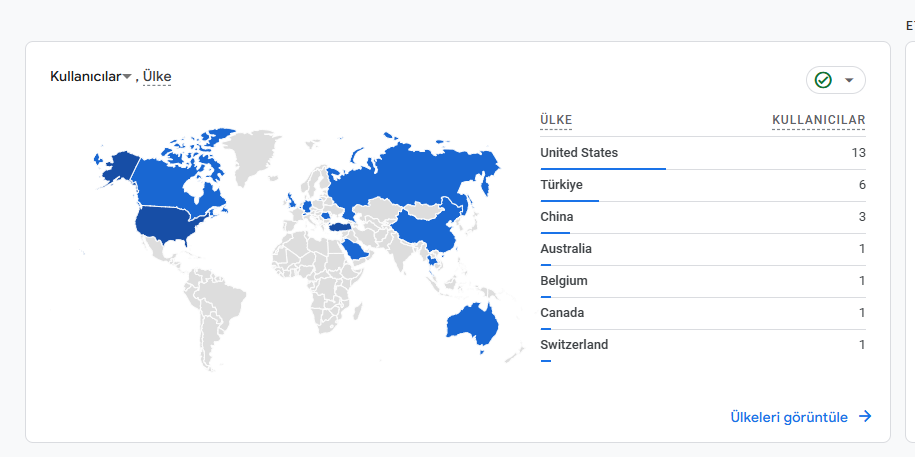Sort by the KULLANICILAR column header

tap(819, 120)
